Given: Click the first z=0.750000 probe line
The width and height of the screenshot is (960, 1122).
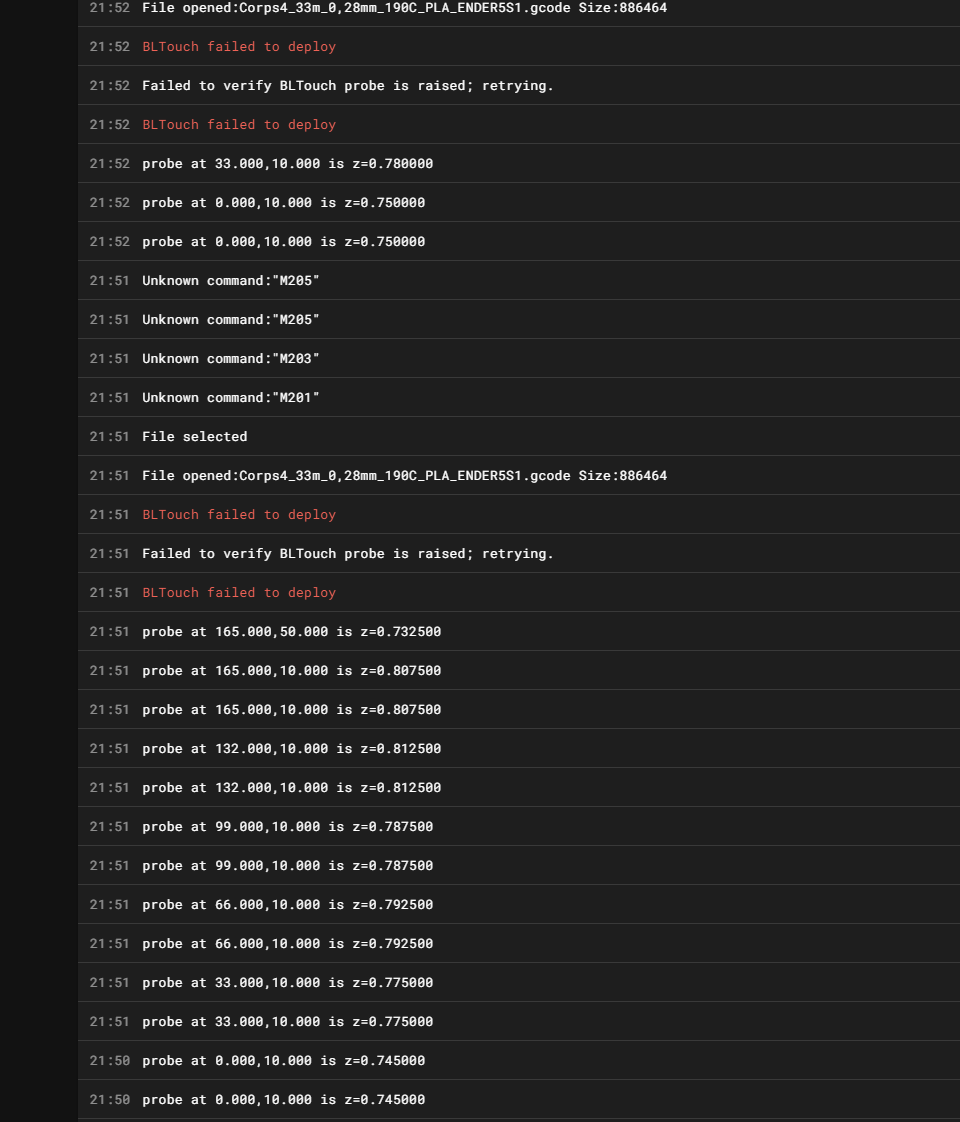Looking at the screenshot, I should tap(283, 203).
